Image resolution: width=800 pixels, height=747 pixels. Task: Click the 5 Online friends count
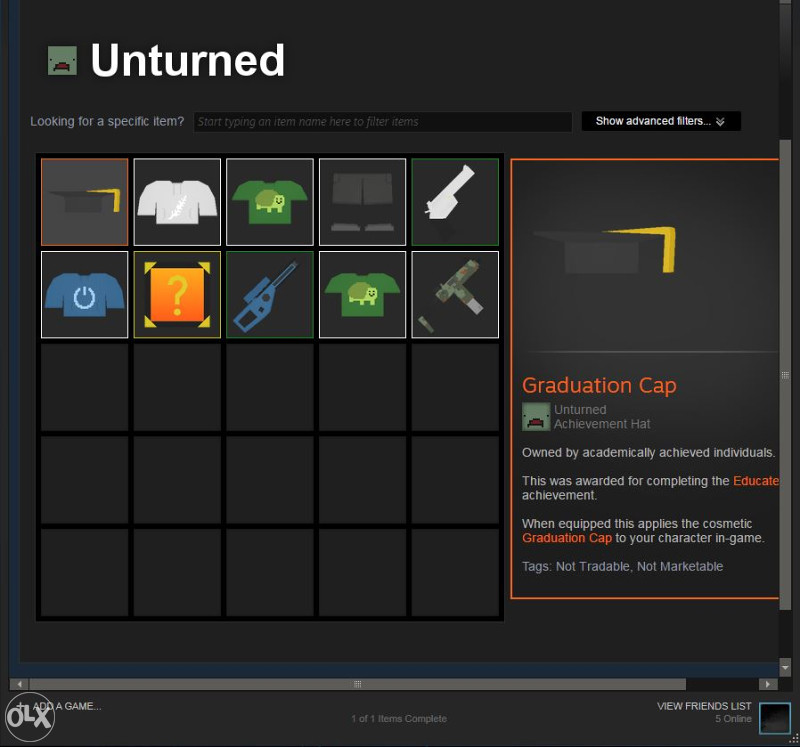point(733,718)
